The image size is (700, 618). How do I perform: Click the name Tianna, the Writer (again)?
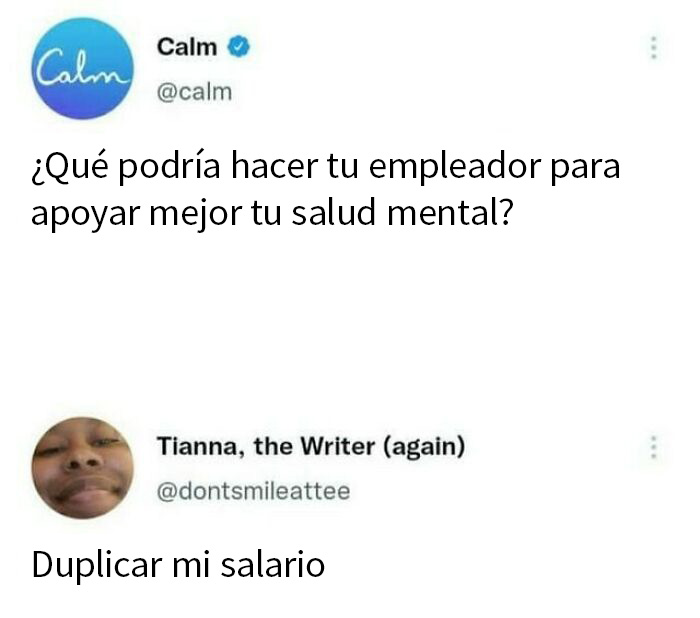[x=311, y=447]
